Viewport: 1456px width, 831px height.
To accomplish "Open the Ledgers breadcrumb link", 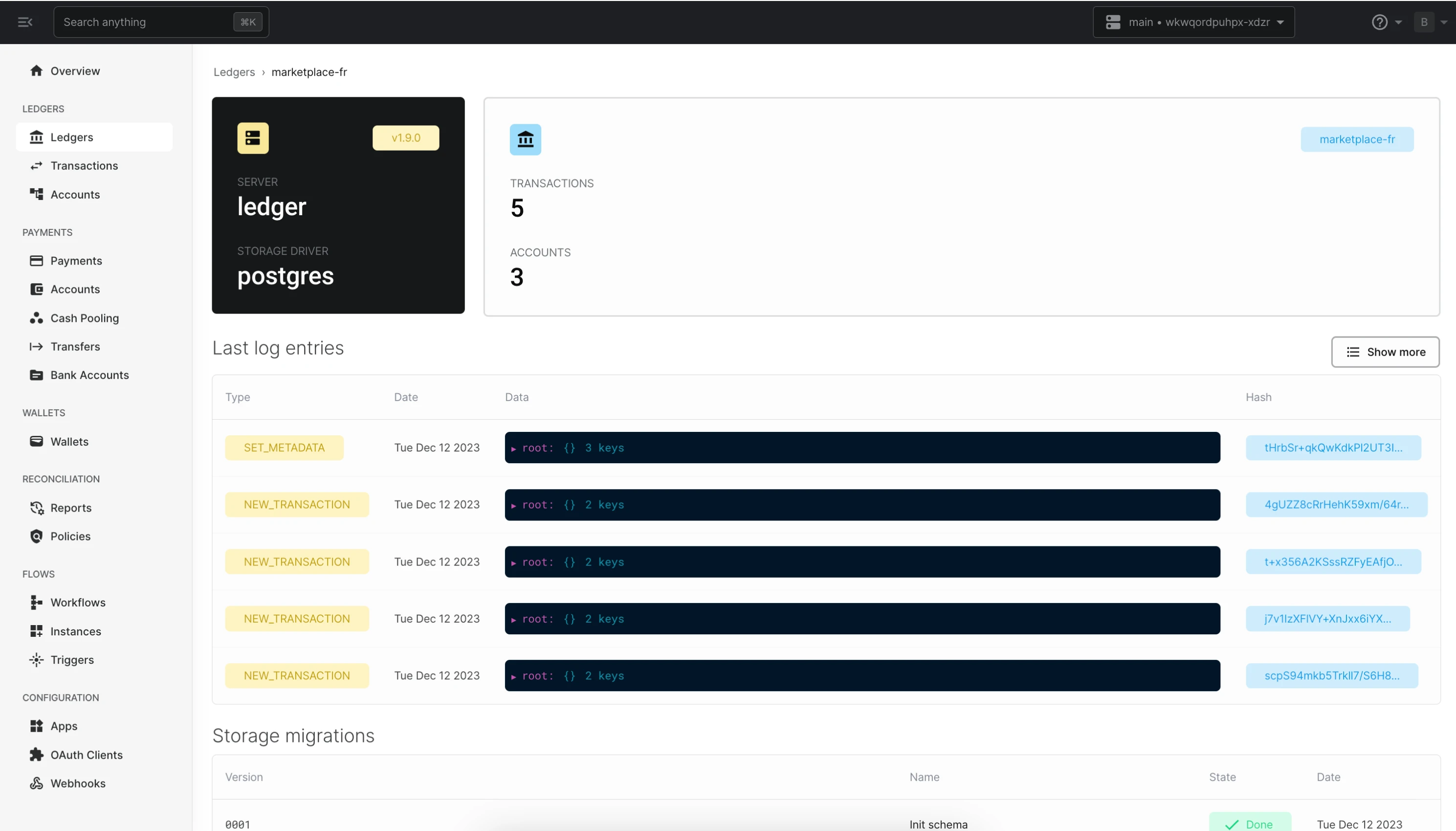I will [233, 72].
